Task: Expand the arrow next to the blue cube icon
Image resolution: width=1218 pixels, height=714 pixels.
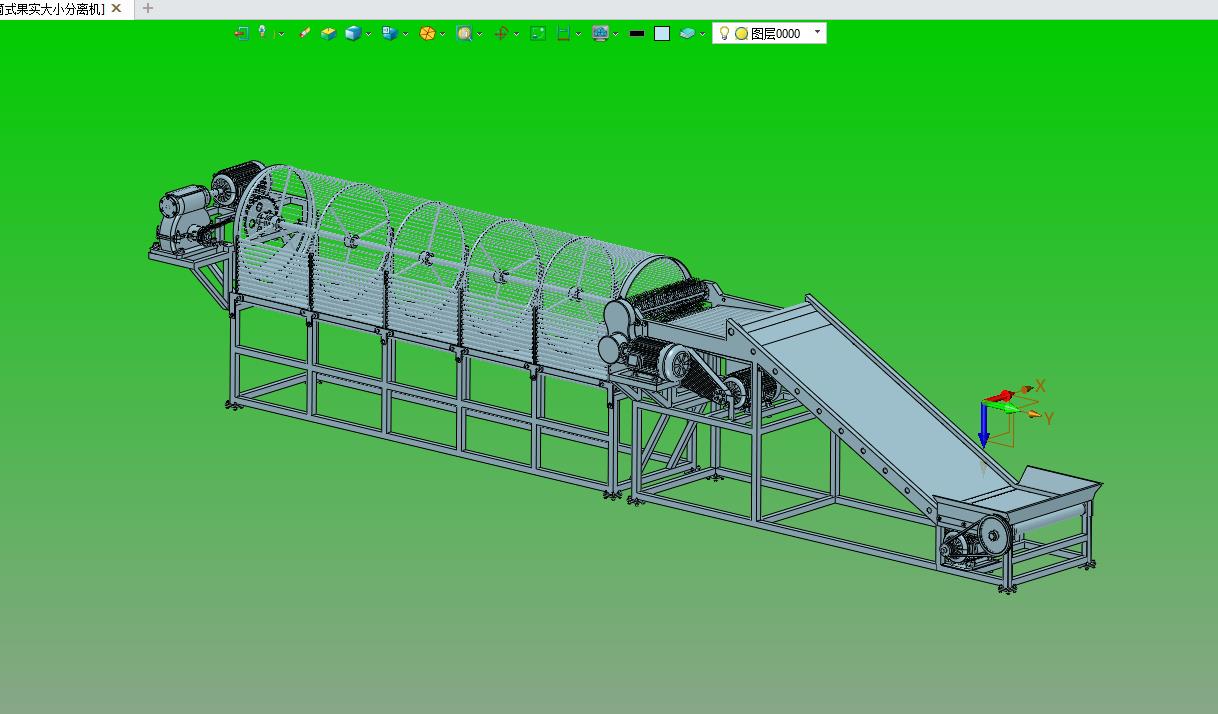Action: point(368,34)
